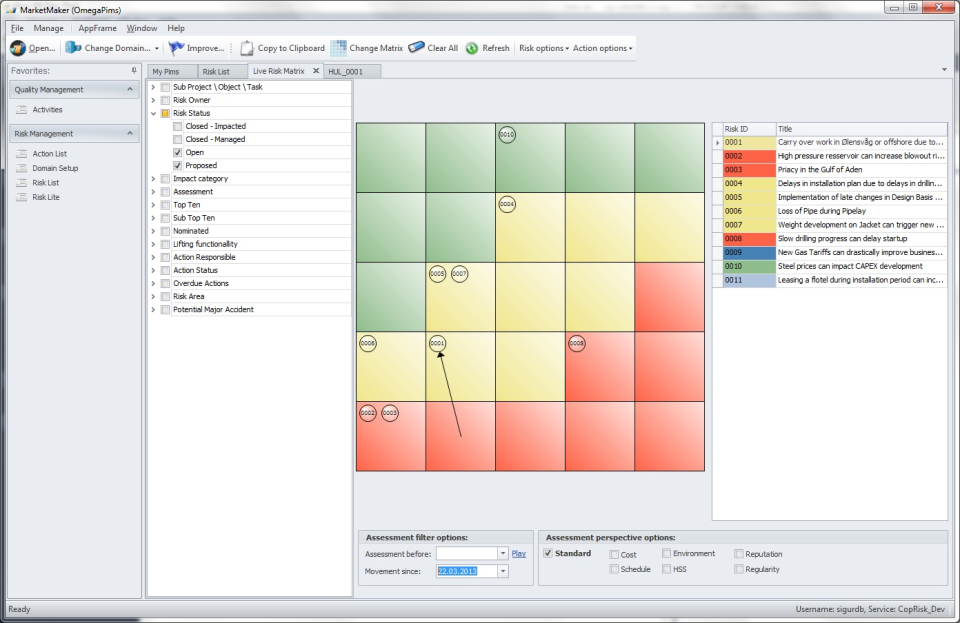
Task: Enable the Closed - Impacted checkbox
Action: [178, 127]
